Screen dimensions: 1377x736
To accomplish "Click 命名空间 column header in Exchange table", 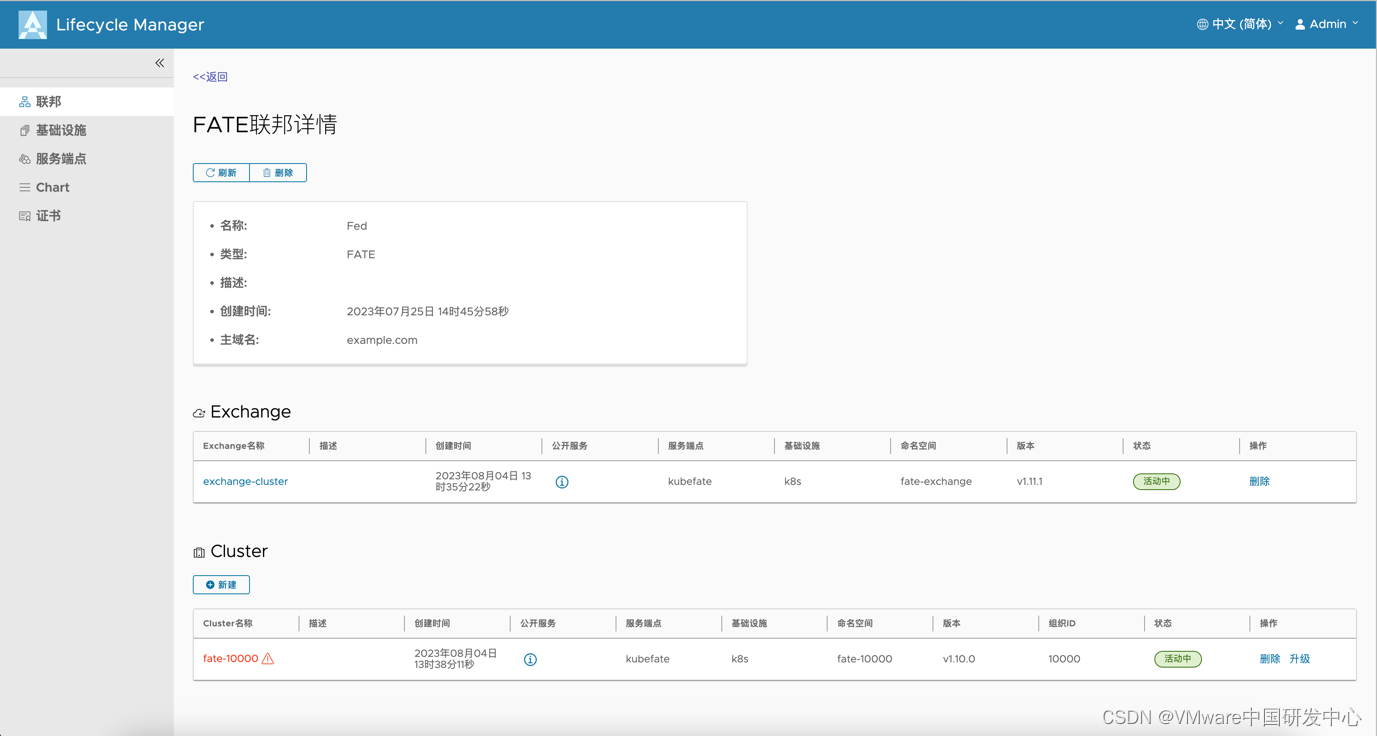I will pyautogui.click(x=918, y=446).
